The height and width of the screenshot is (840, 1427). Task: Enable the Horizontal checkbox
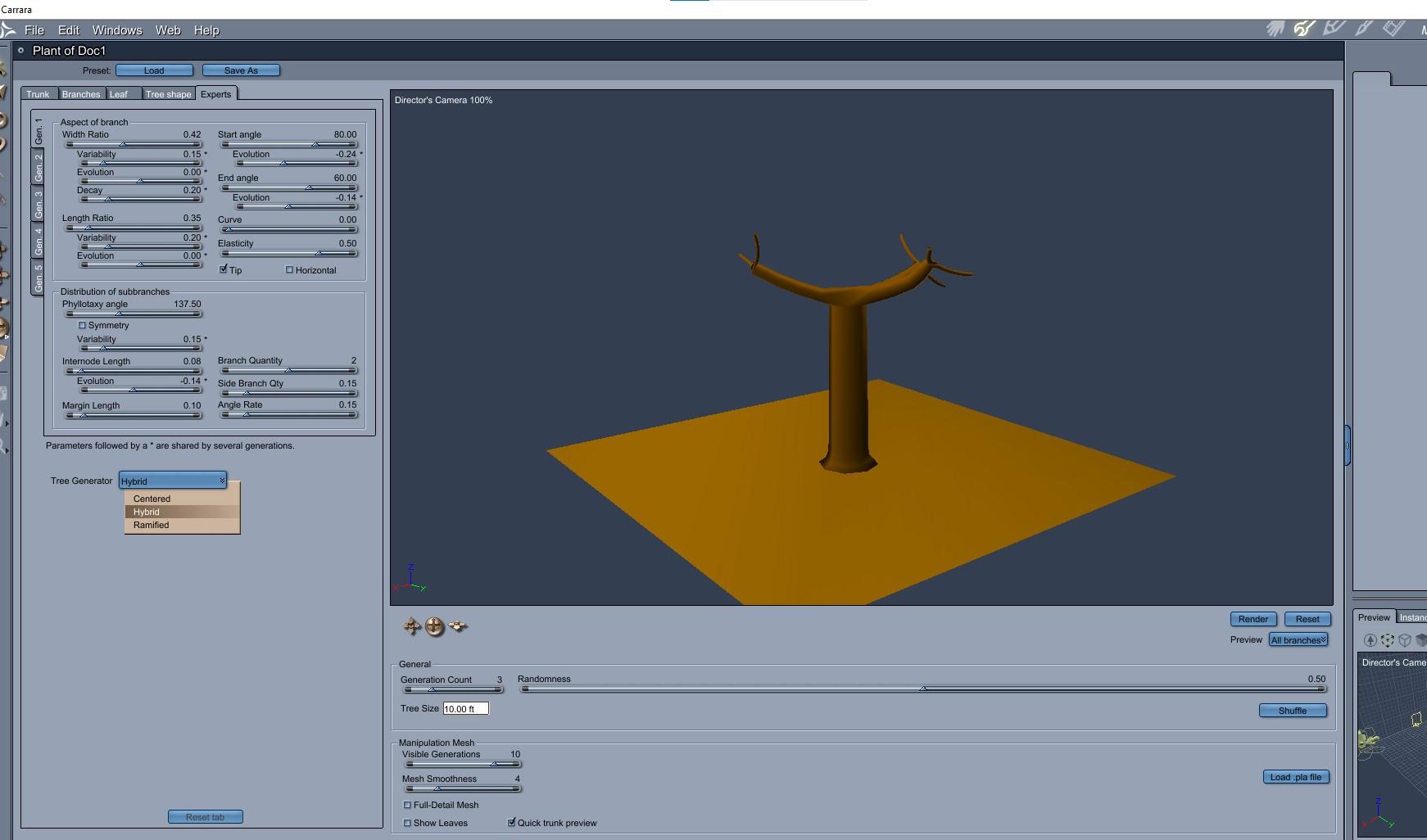pos(289,269)
